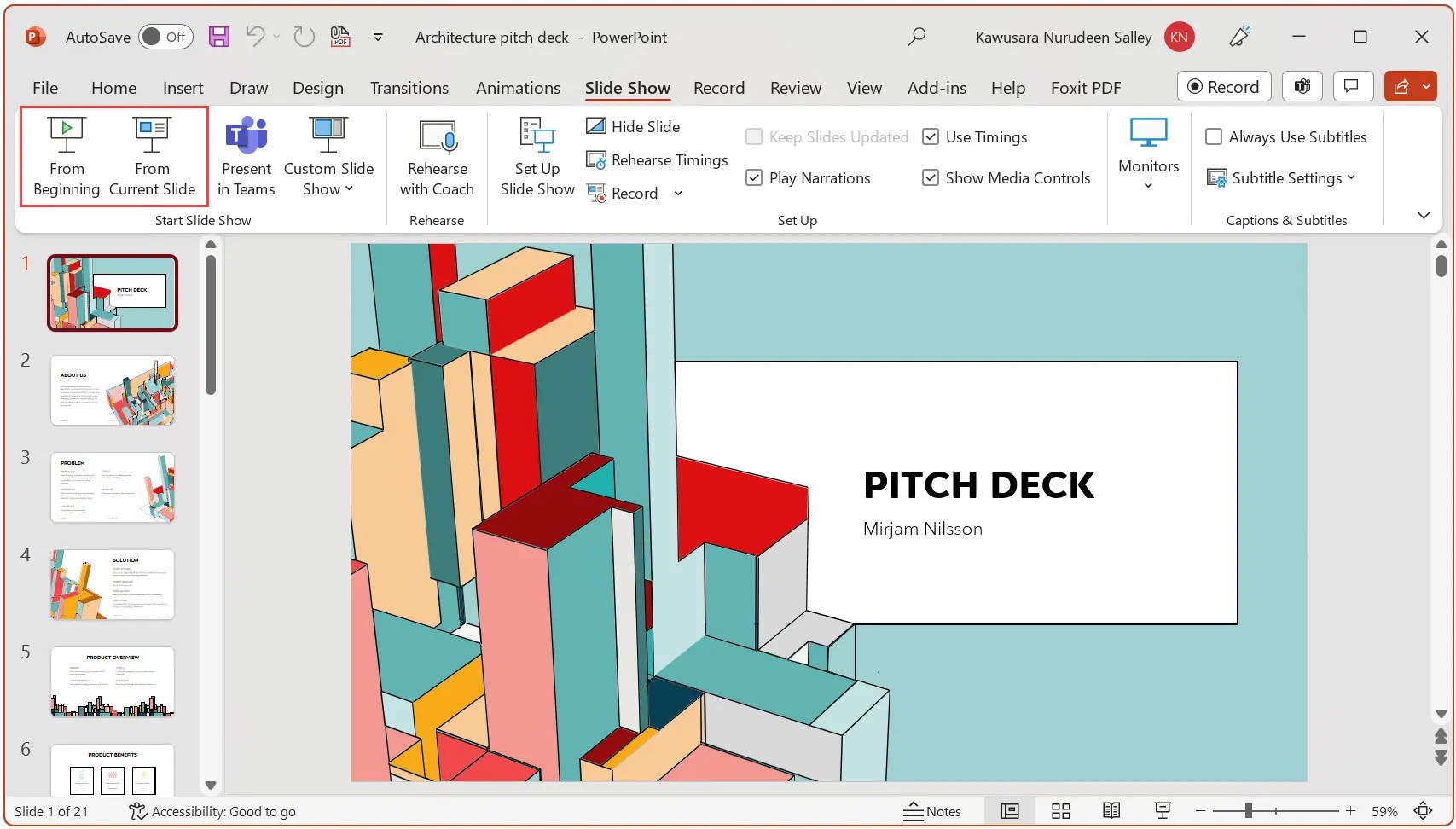Switch to Slide Sorter view
The height and width of the screenshot is (829, 1456).
tap(1060, 811)
